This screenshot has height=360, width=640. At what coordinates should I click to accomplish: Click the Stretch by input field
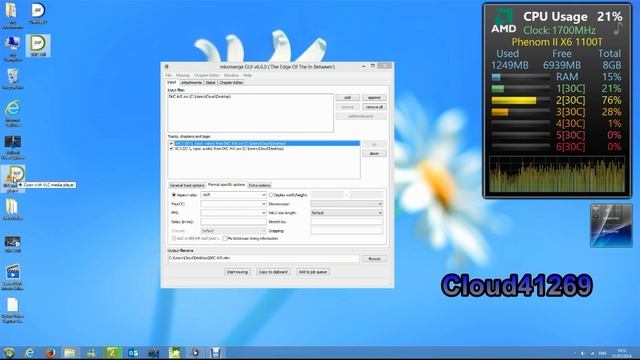click(x=347, y=222)
